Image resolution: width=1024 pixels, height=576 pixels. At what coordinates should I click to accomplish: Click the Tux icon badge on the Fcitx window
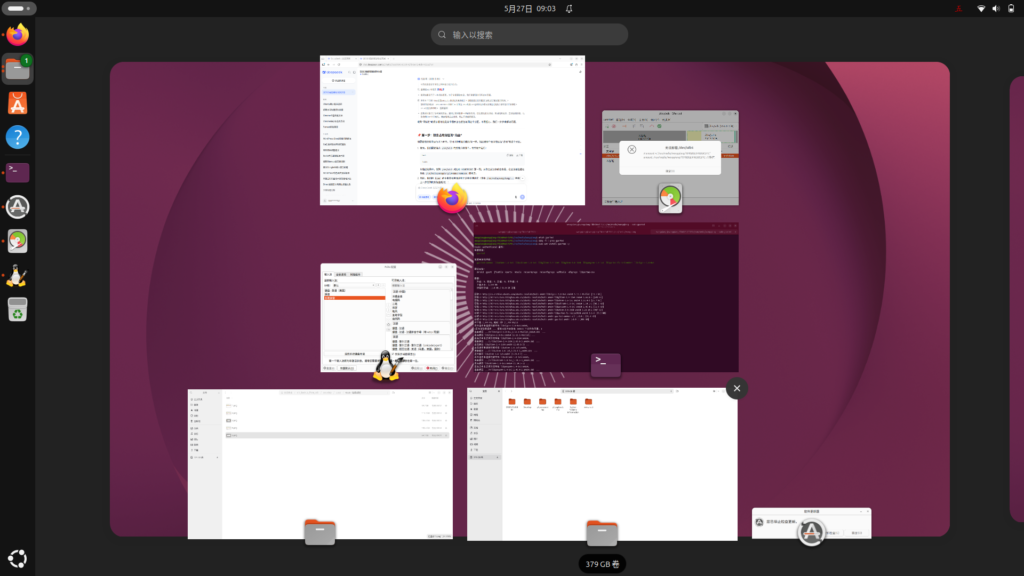[387, 365]
